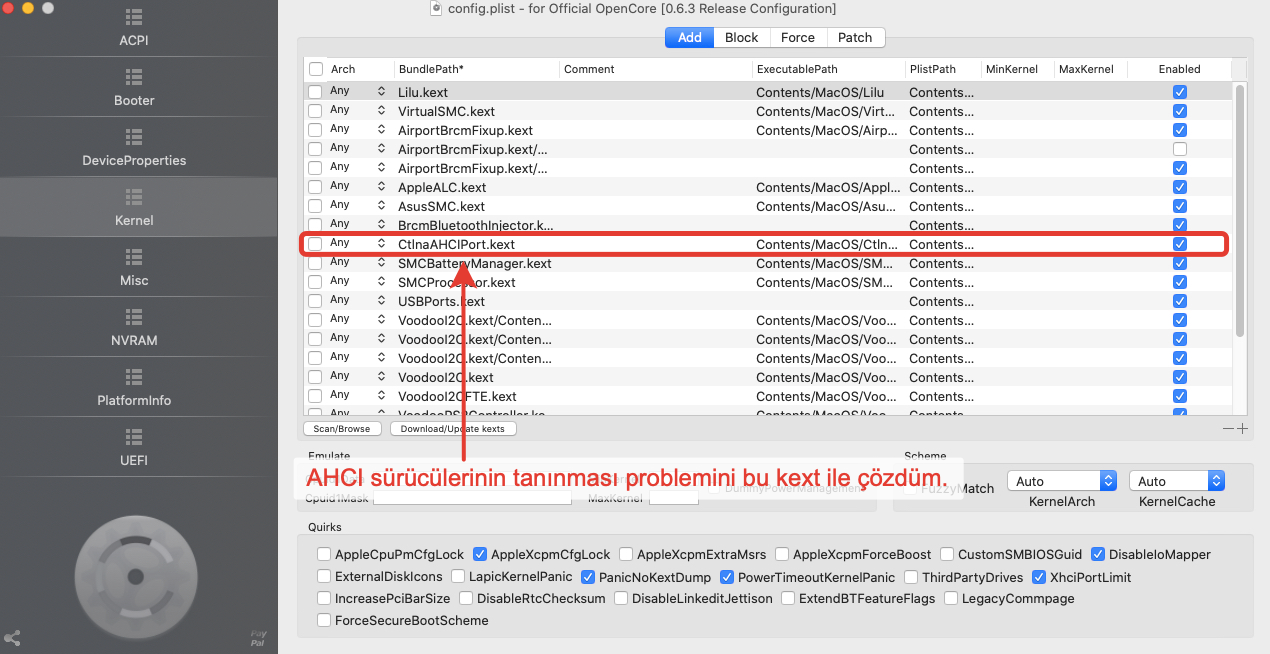
Task: Click the share icon in sidebar corner
Action: (12, 637)
